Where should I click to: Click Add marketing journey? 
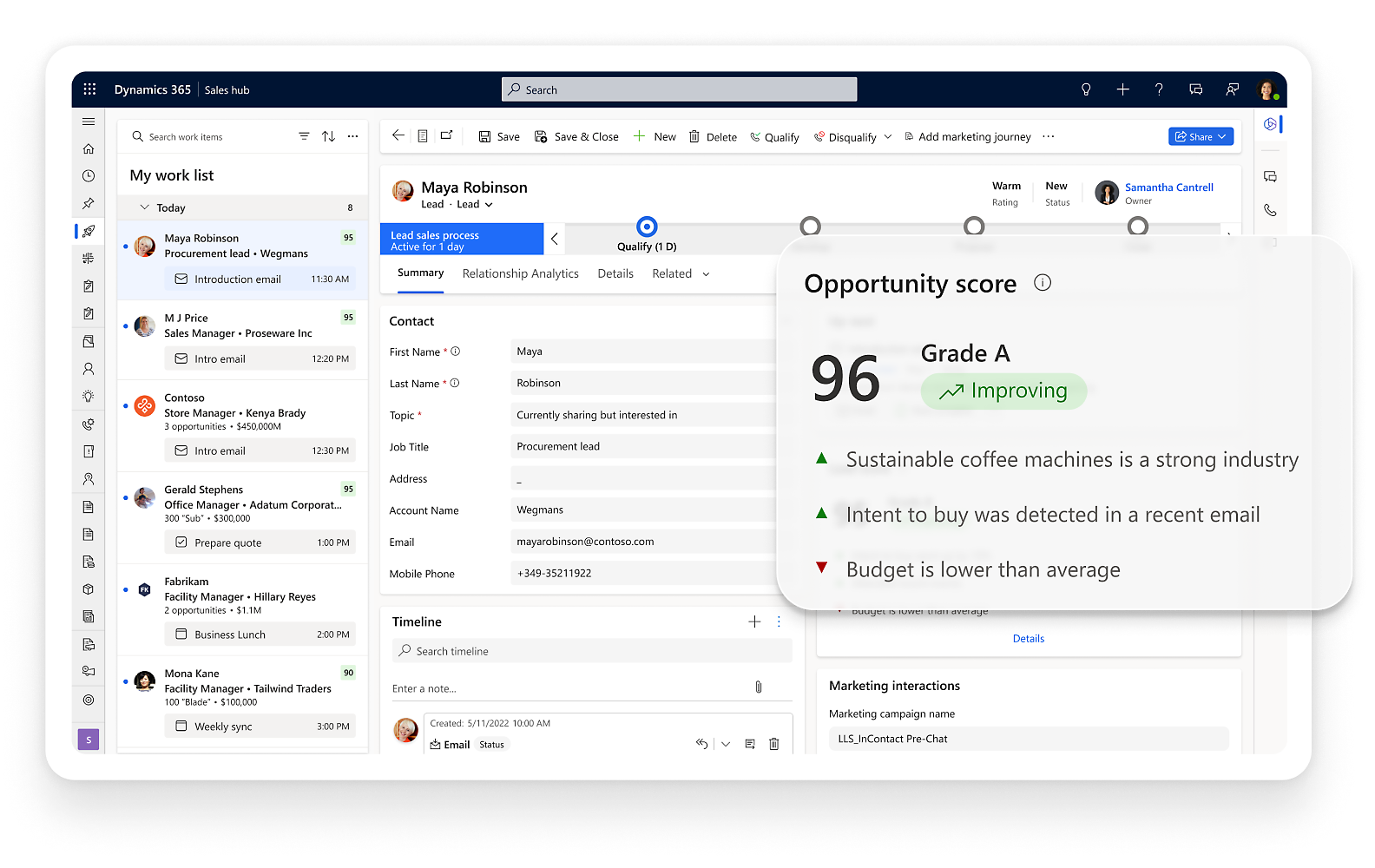[x=967, y=136]
